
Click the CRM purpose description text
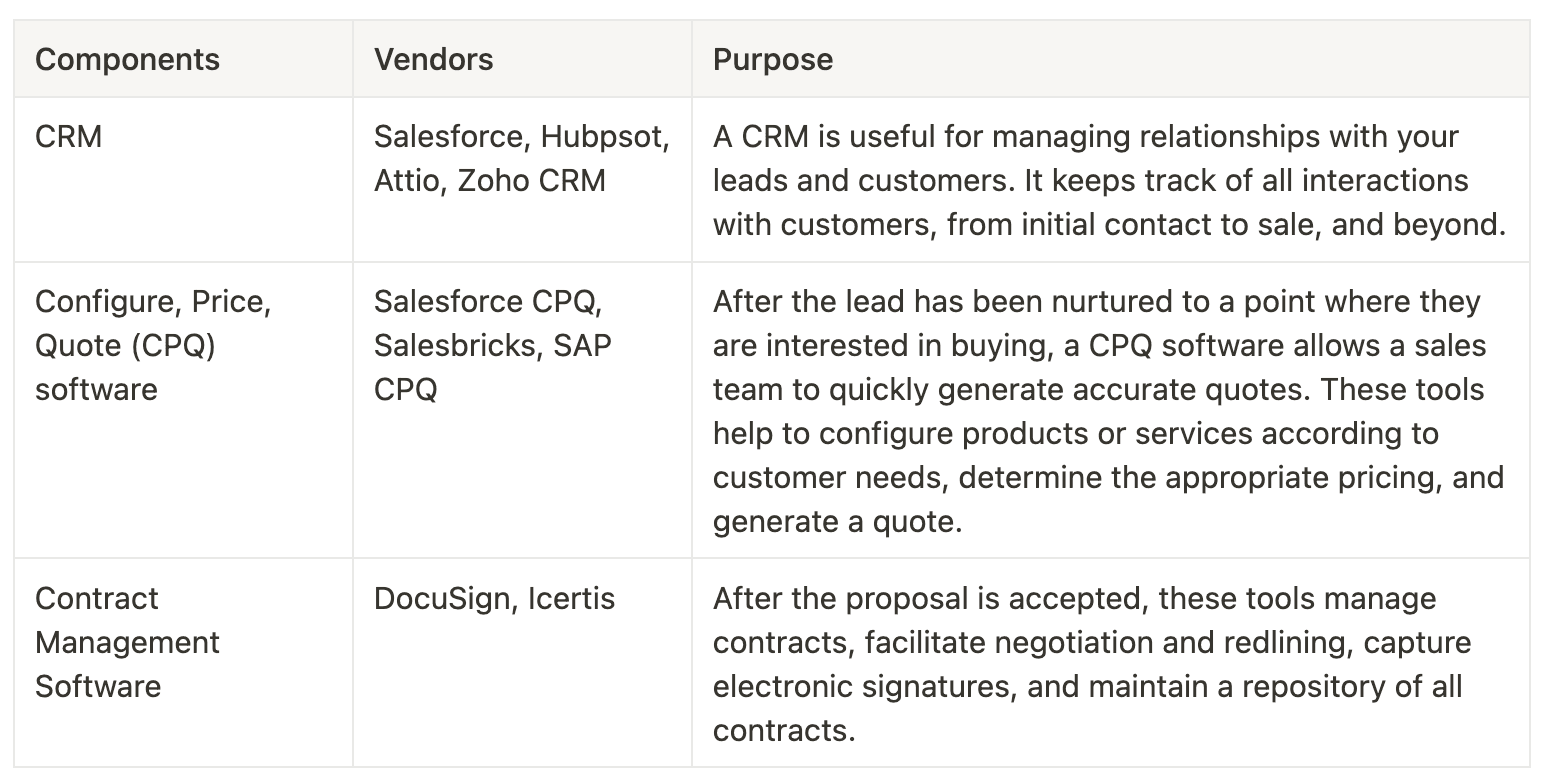click(1108, 181)
